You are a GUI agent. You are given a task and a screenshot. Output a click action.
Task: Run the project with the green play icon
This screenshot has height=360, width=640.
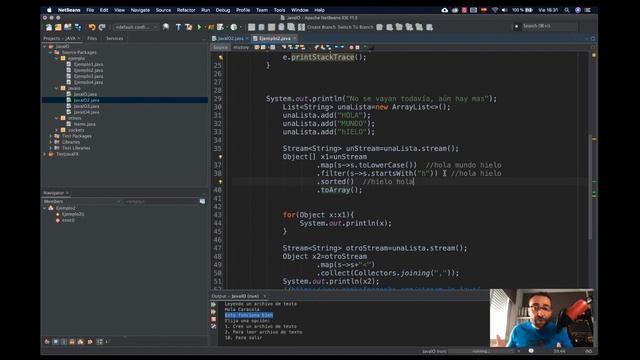point(199,27)
